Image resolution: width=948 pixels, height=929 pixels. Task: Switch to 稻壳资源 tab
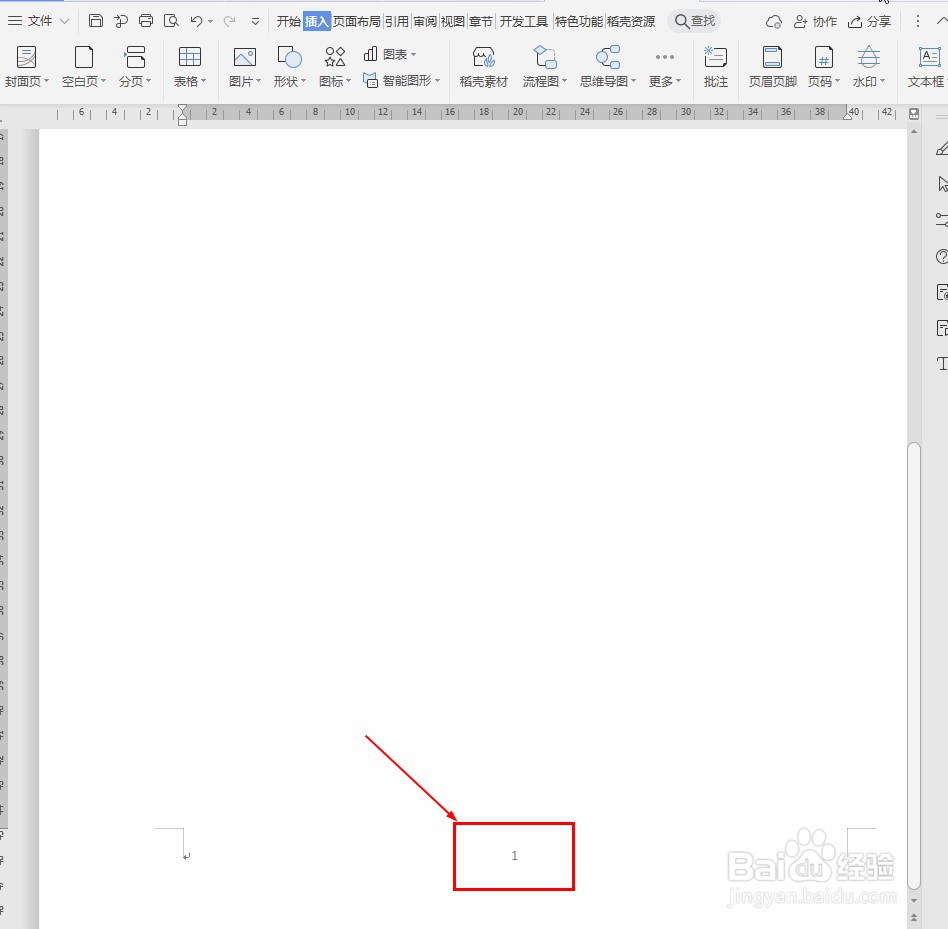[631, 22]
